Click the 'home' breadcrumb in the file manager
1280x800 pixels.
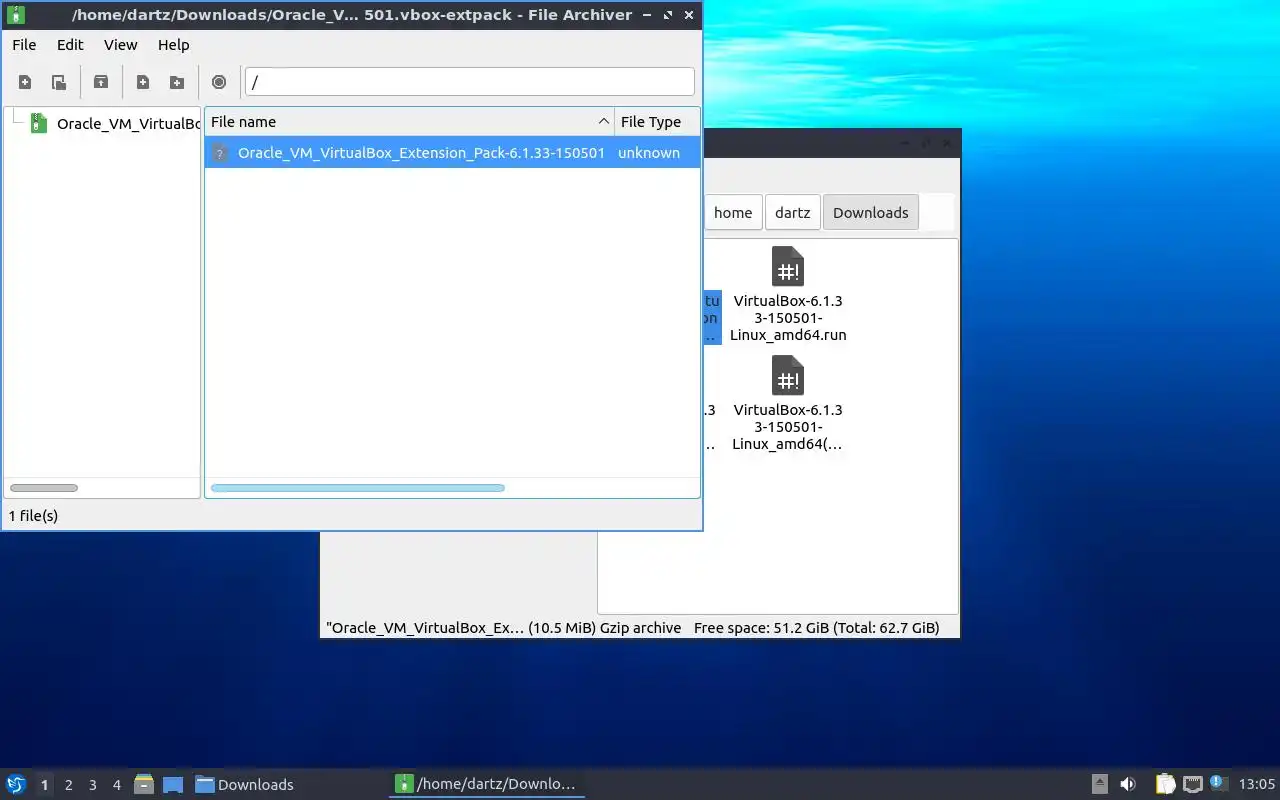[x=733, y=212]
